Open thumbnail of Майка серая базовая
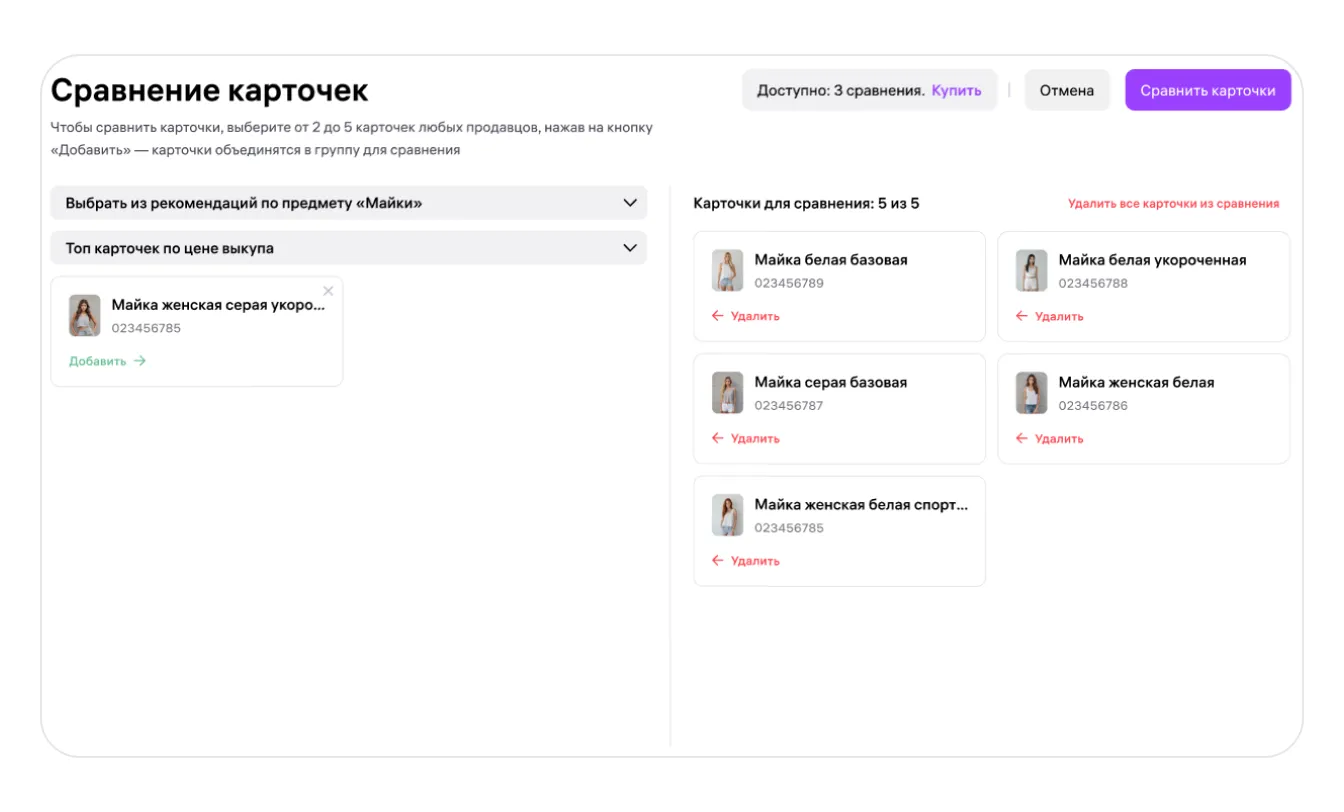Screen dimensions: 1344x812 coord(727,393)
